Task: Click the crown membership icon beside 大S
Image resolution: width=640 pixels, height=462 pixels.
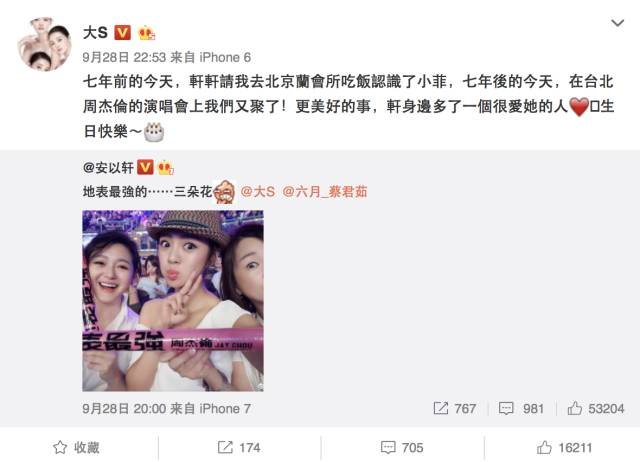Action: click(x=147, y=33)
